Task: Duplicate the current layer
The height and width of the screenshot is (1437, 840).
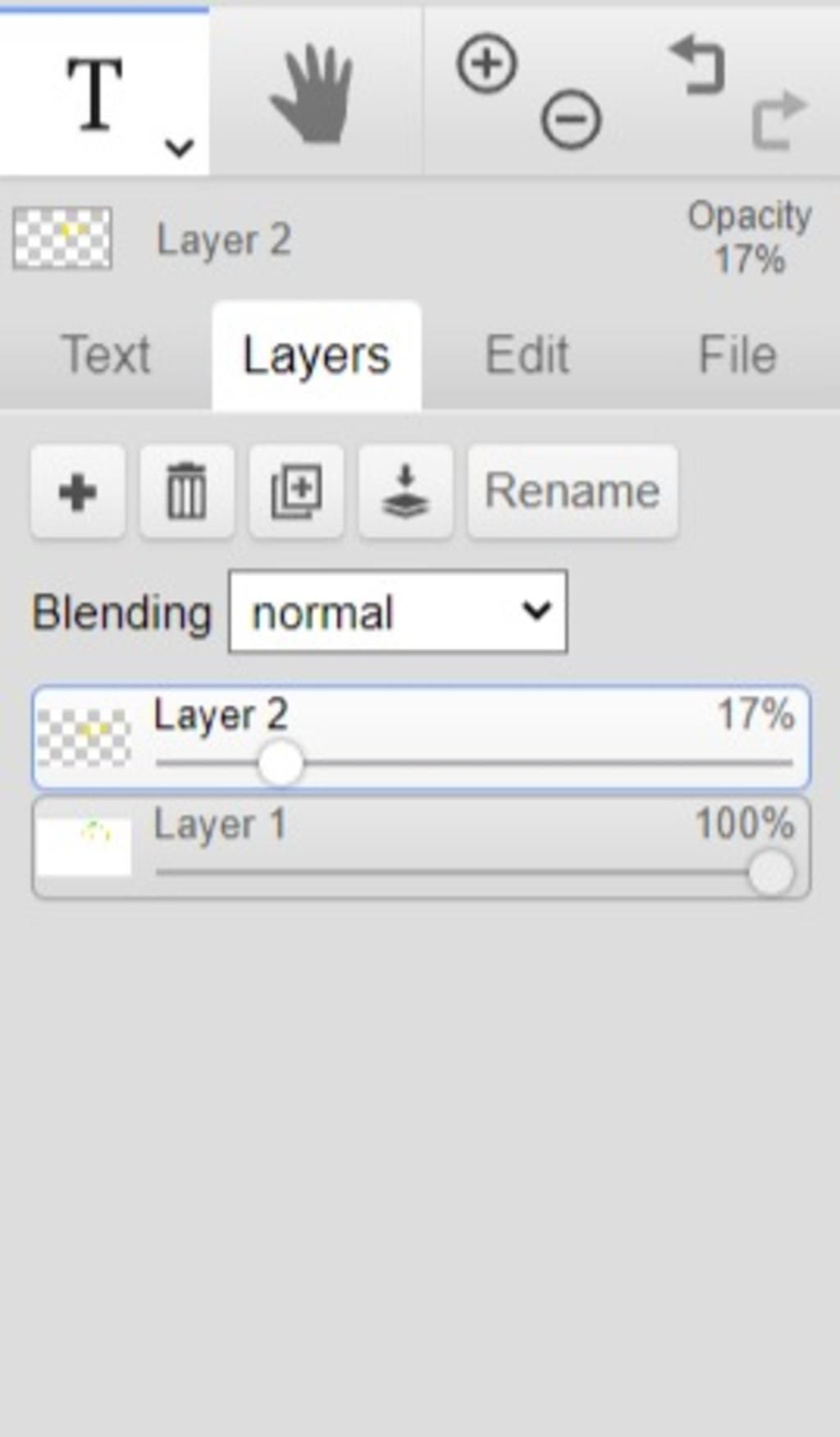Action: click(x=296, y=492)
